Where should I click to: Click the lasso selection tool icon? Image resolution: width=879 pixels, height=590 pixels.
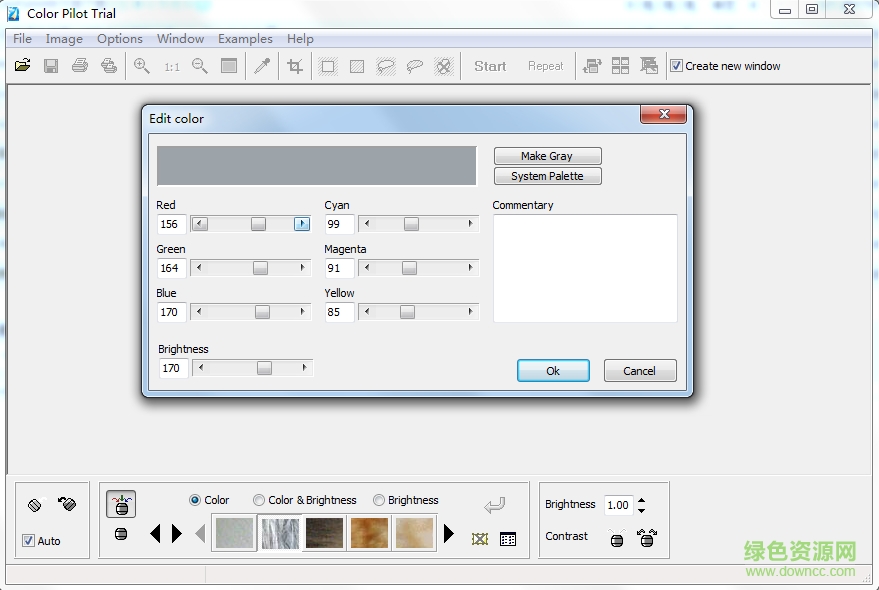coord(414,67)
